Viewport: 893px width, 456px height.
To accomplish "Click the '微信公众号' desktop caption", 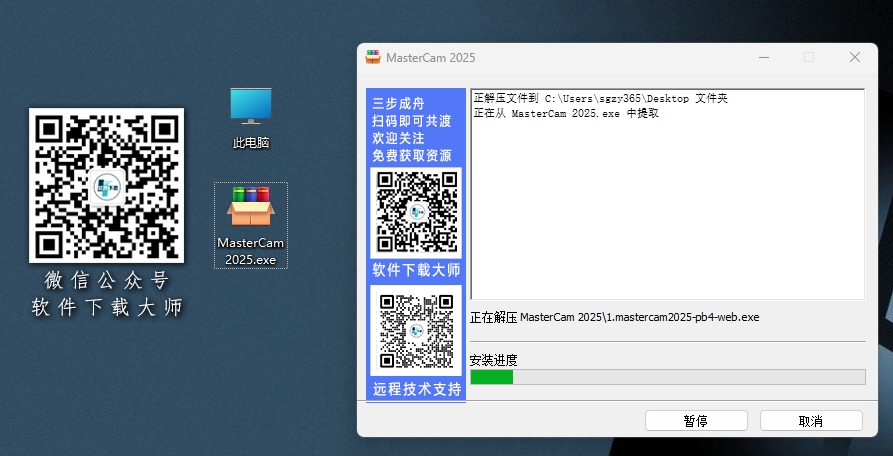I will pos(107,280).
